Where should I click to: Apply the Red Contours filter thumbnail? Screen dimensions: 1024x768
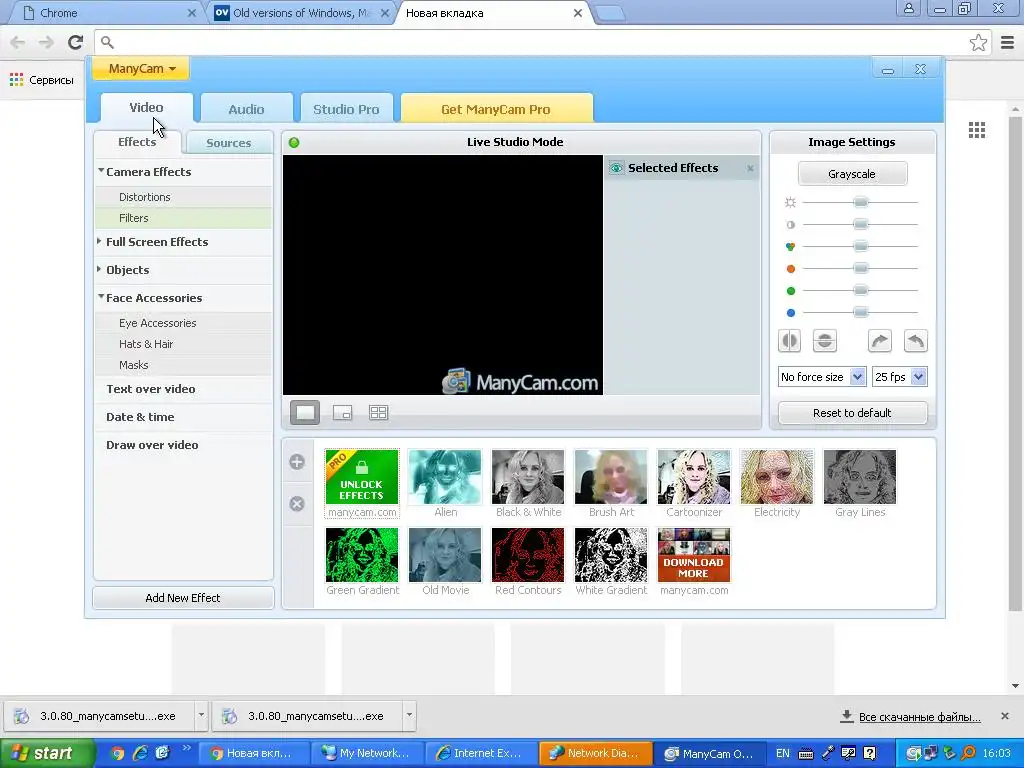pos(528,555)
